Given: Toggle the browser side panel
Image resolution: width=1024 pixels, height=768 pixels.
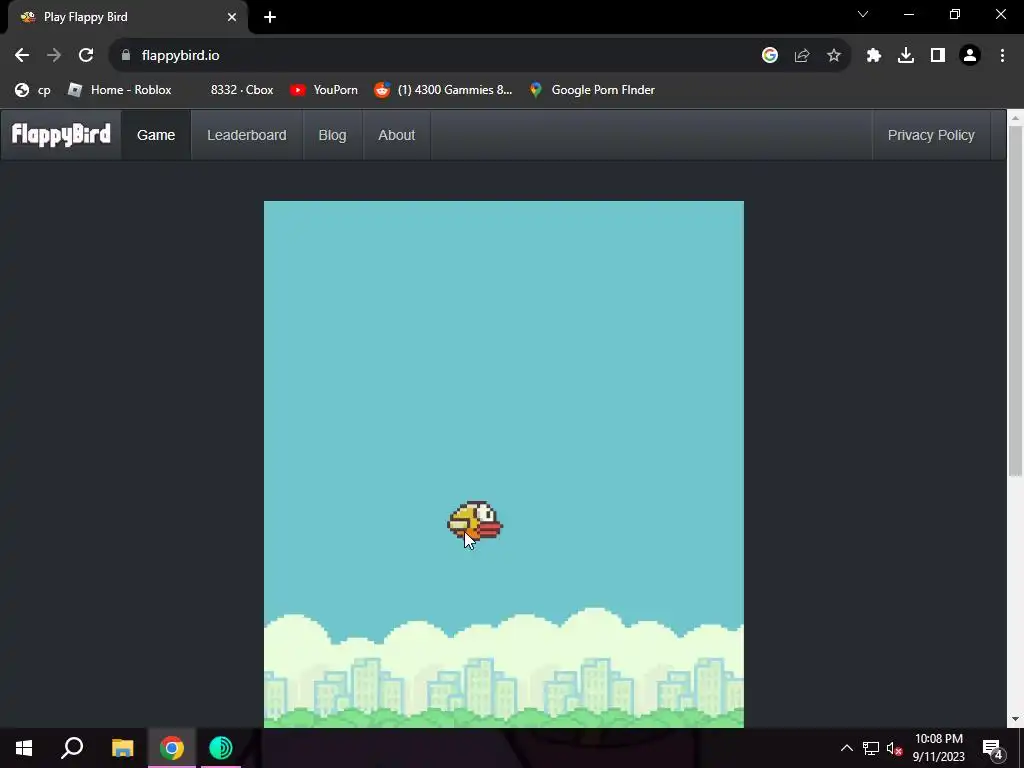Looking at the screenshot, I should pos(938,56).
